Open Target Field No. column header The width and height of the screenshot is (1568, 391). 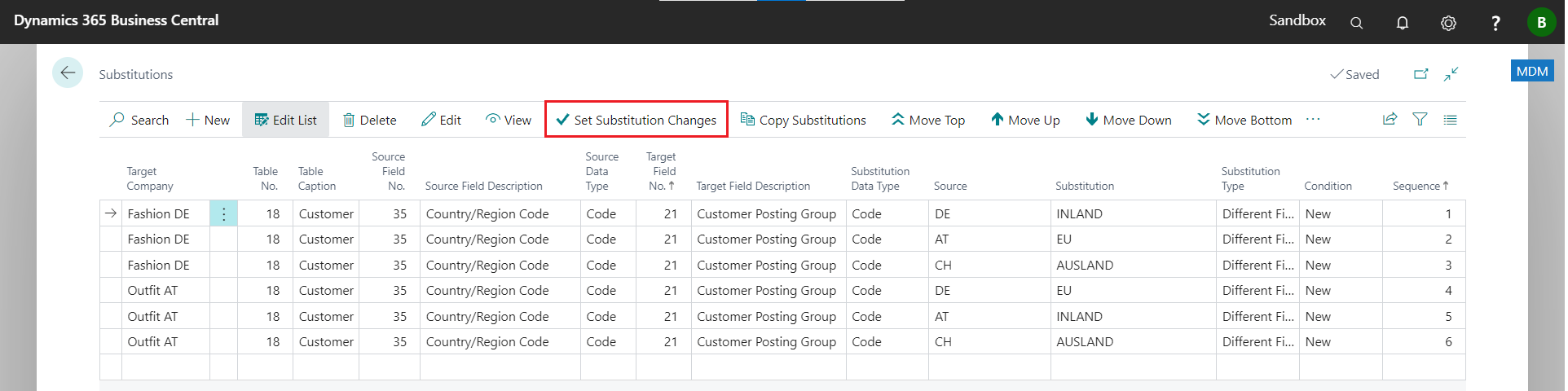[x=661, y=171]
